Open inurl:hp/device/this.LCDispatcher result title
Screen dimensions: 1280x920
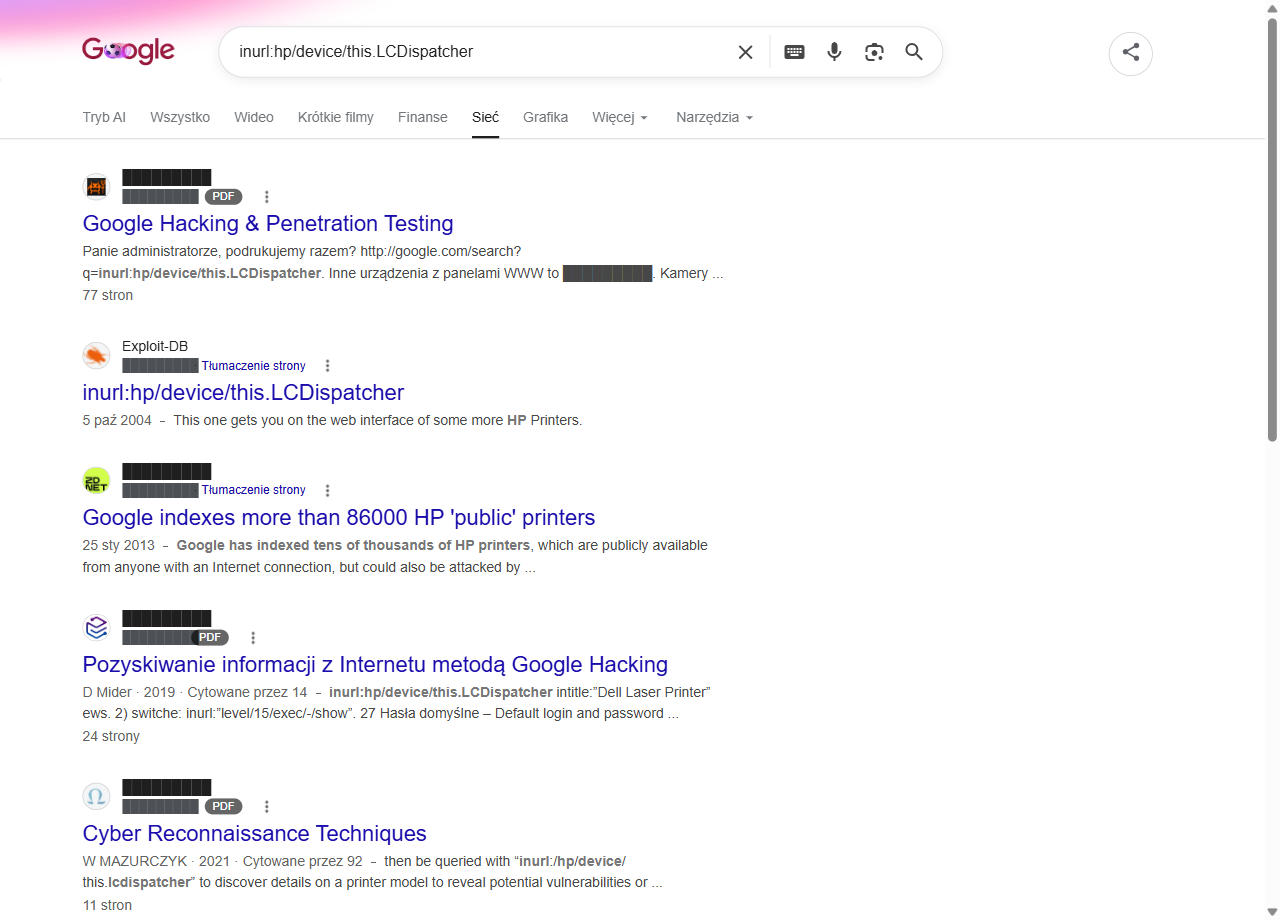243,393
